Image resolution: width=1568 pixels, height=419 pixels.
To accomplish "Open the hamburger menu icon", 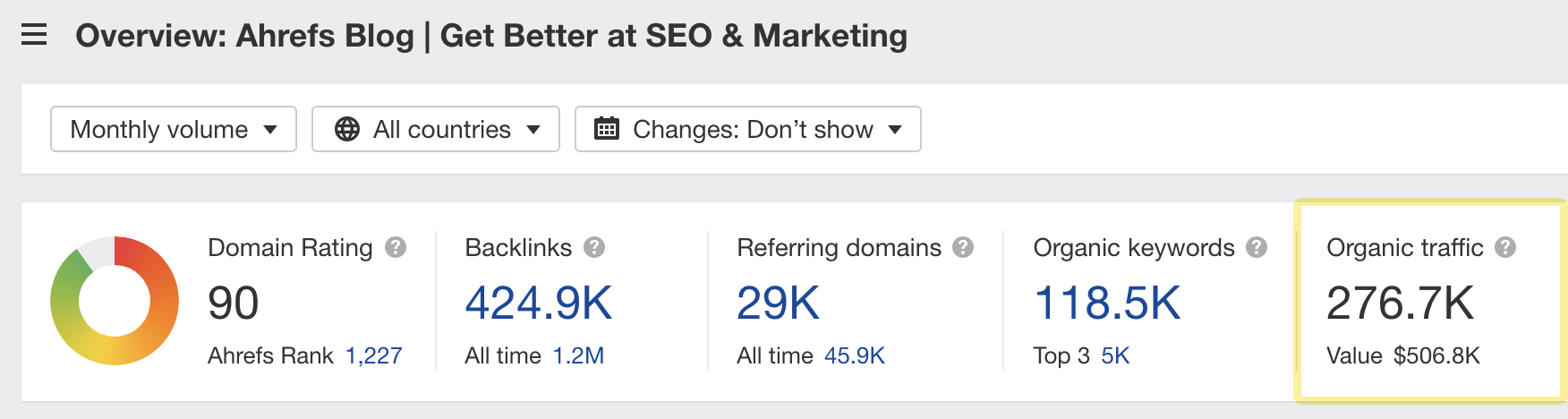I will (x=34, y=36).
